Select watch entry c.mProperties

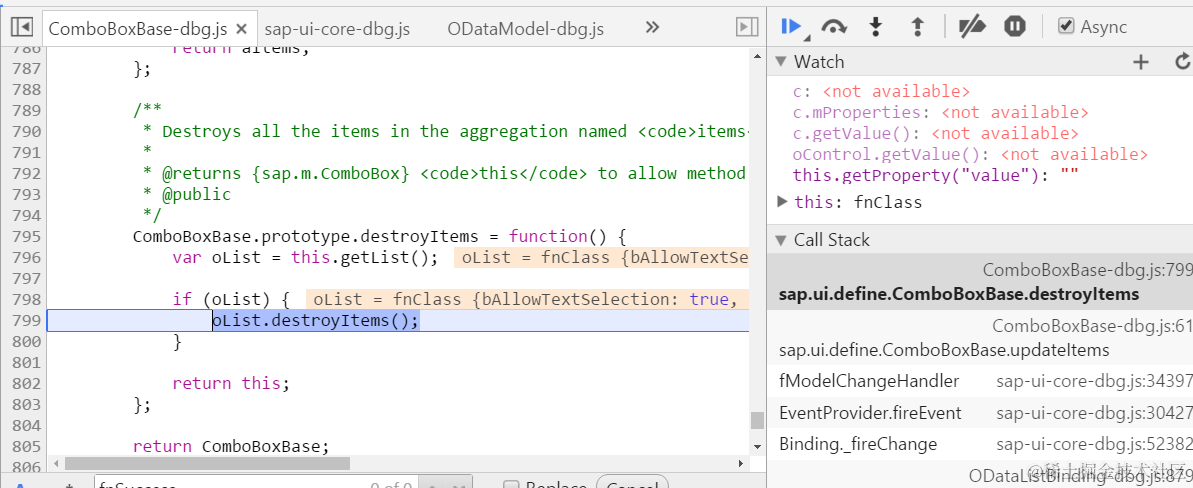pos(940,113)
